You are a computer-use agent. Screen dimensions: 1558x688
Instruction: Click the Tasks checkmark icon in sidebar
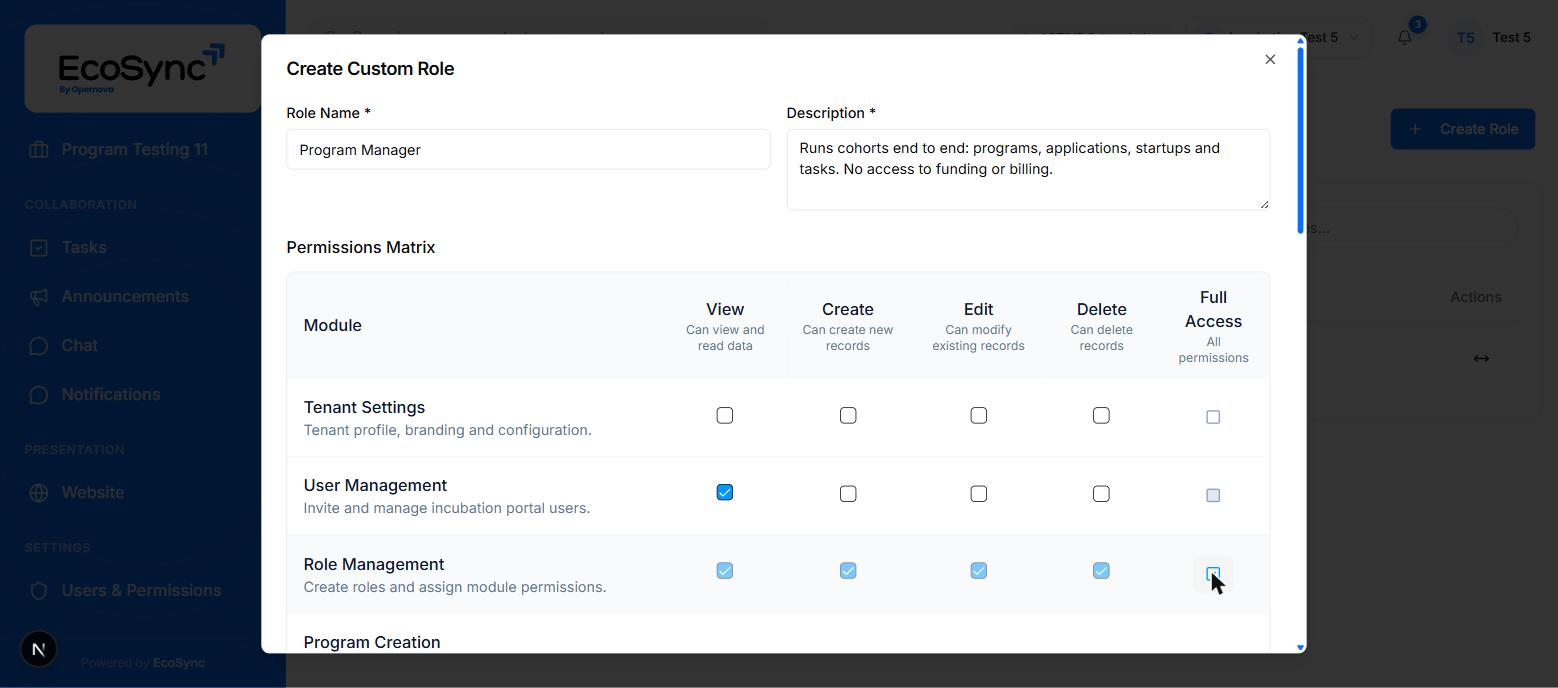click(39, 247)
